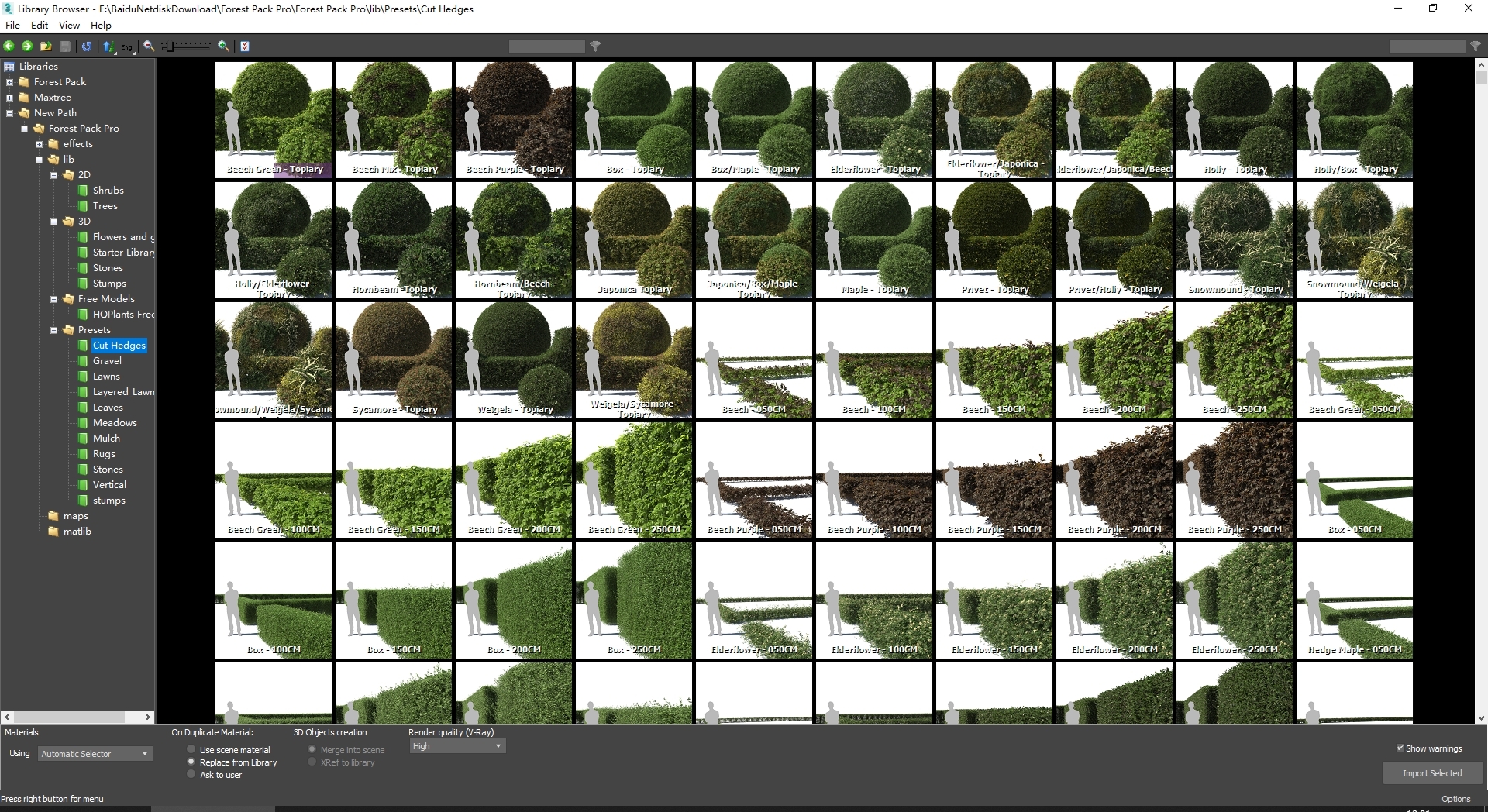Image resolution: width=1488 pixels, height=812 pixels.
Task: Click the zoom in magnifier icon
Action: point(223,46)
